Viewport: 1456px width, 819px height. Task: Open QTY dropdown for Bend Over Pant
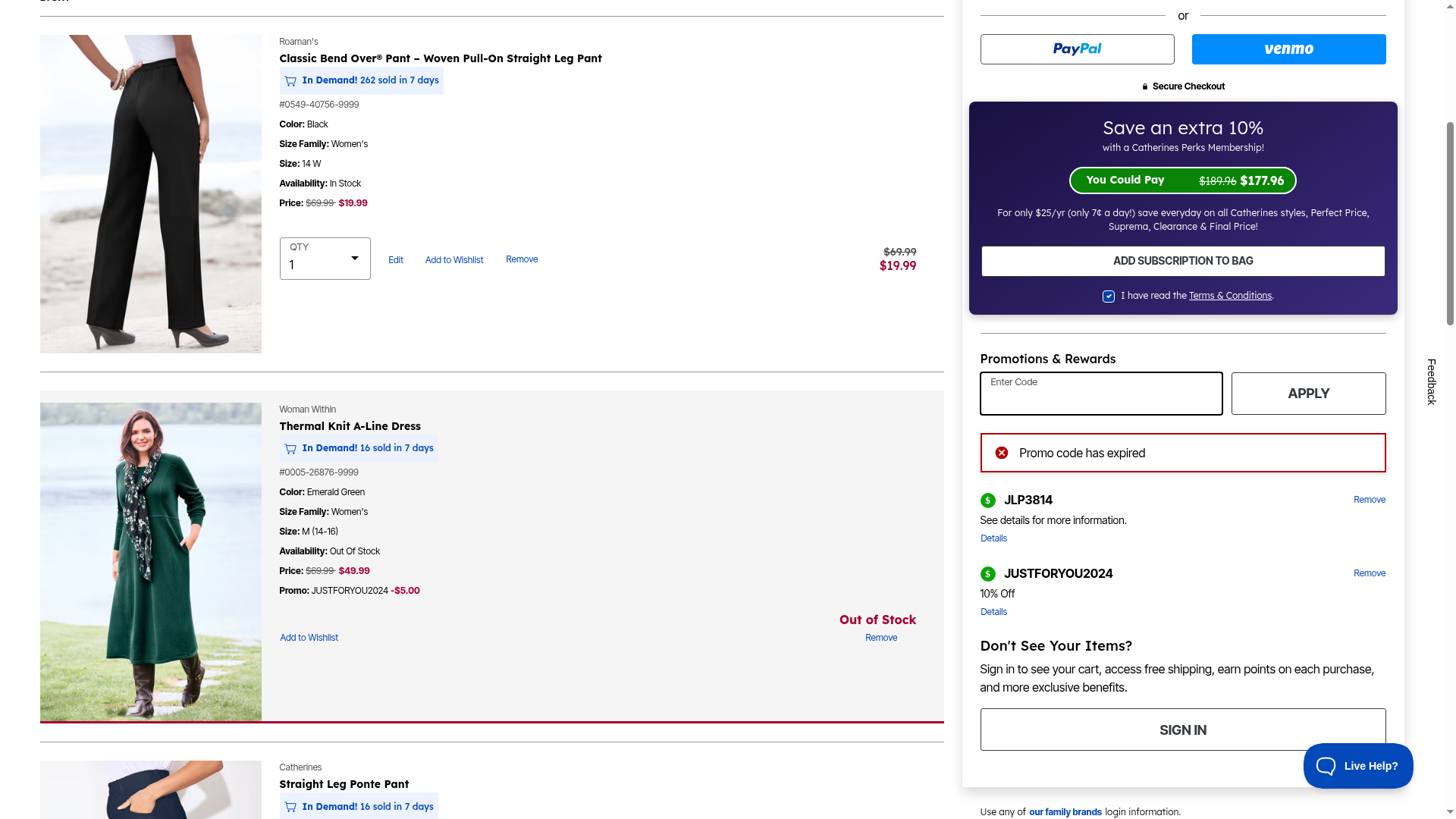[325, 259]
